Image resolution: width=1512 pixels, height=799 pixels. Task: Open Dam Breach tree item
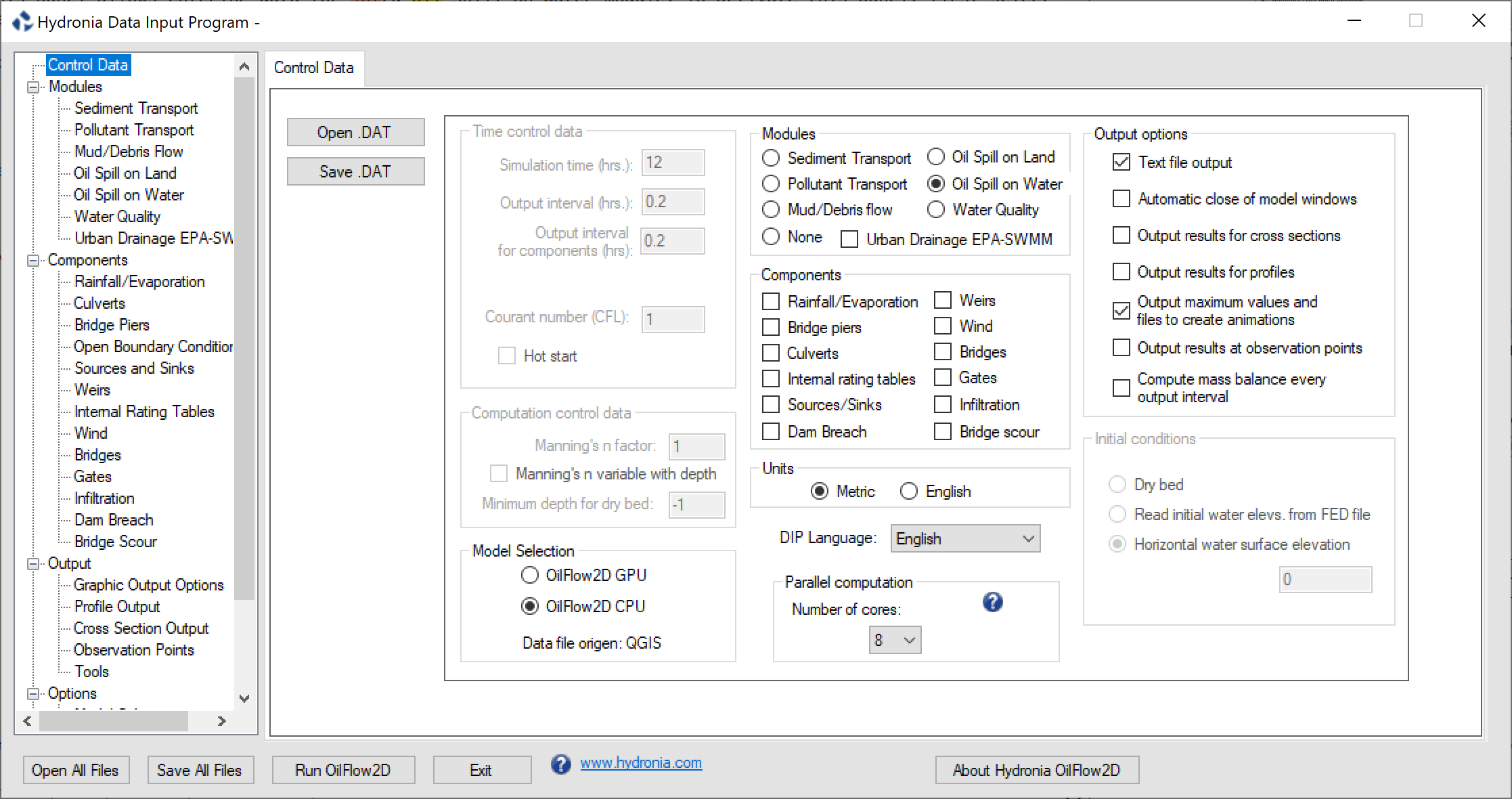[114, 520]
